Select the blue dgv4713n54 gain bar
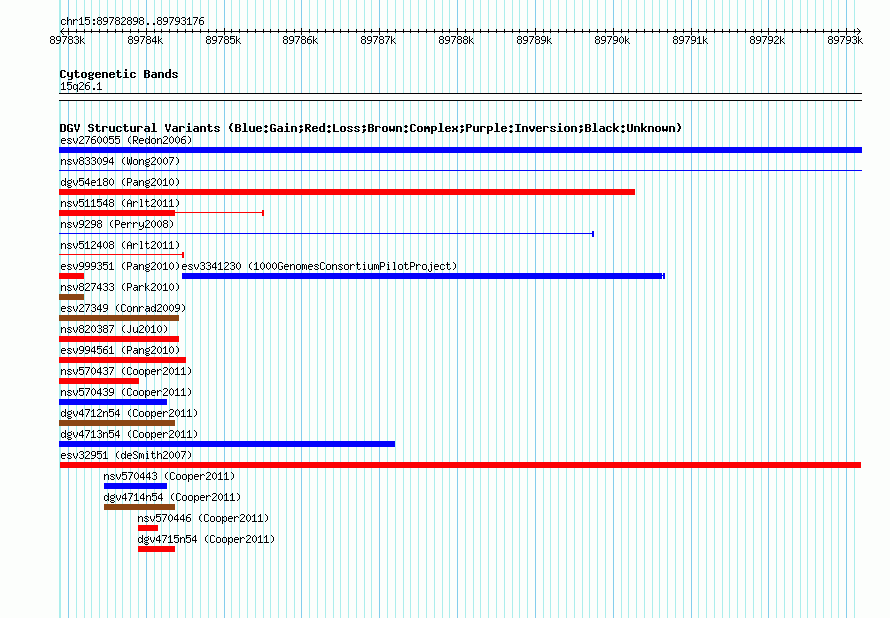890x618 pixels. point(227,444)
